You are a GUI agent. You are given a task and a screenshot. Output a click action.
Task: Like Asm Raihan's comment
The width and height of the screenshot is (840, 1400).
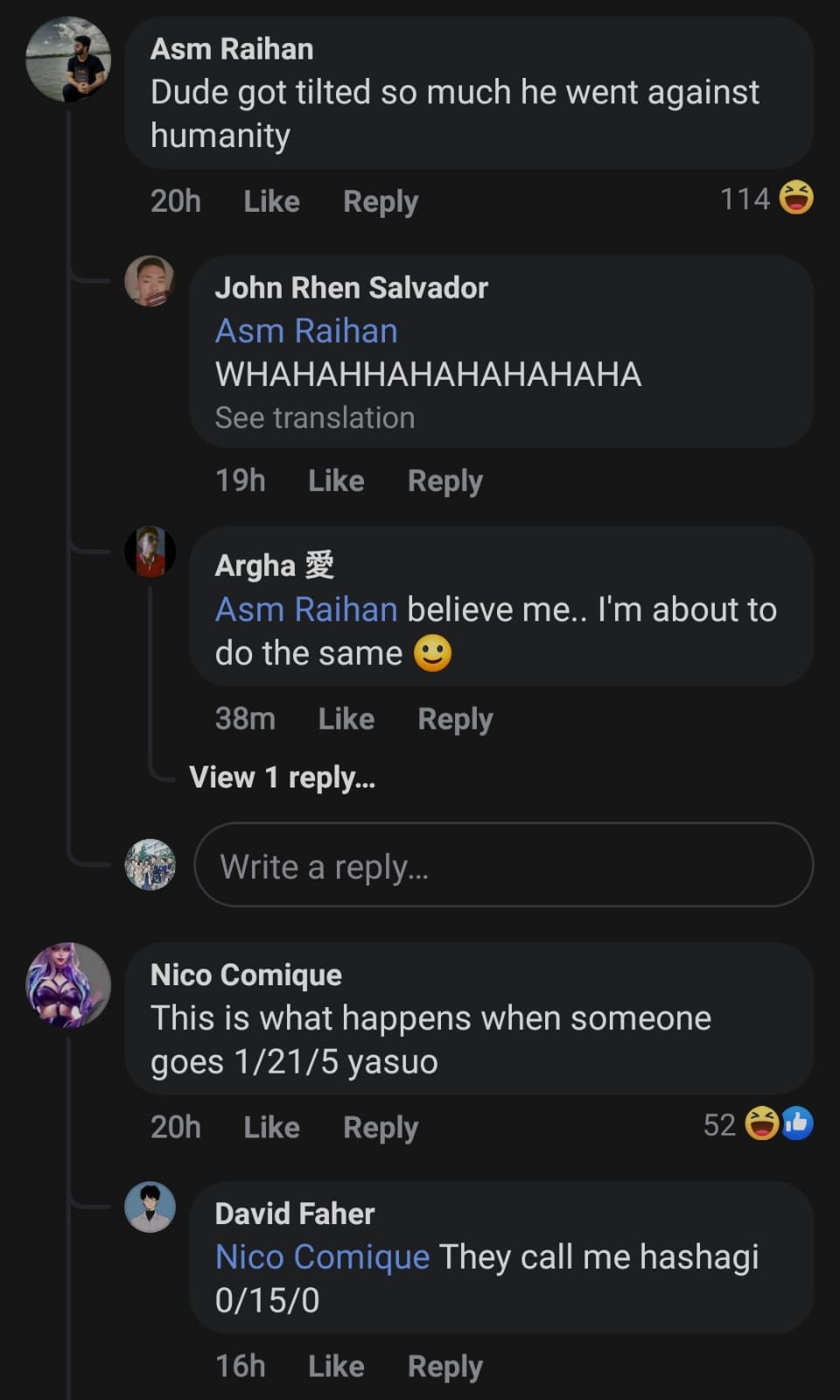(x=271, y=201)
